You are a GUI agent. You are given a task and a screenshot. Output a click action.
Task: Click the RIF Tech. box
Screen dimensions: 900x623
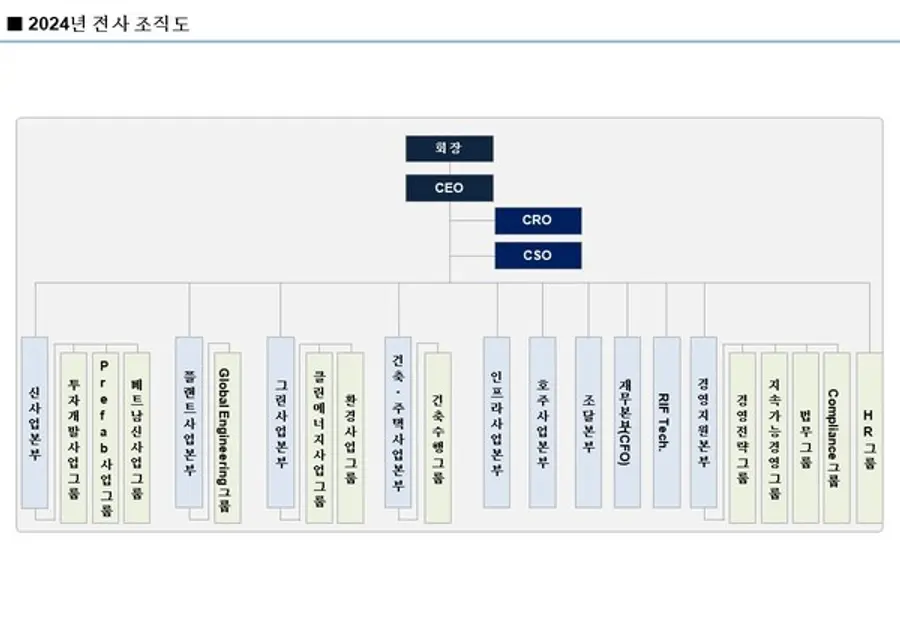(666, 422)
